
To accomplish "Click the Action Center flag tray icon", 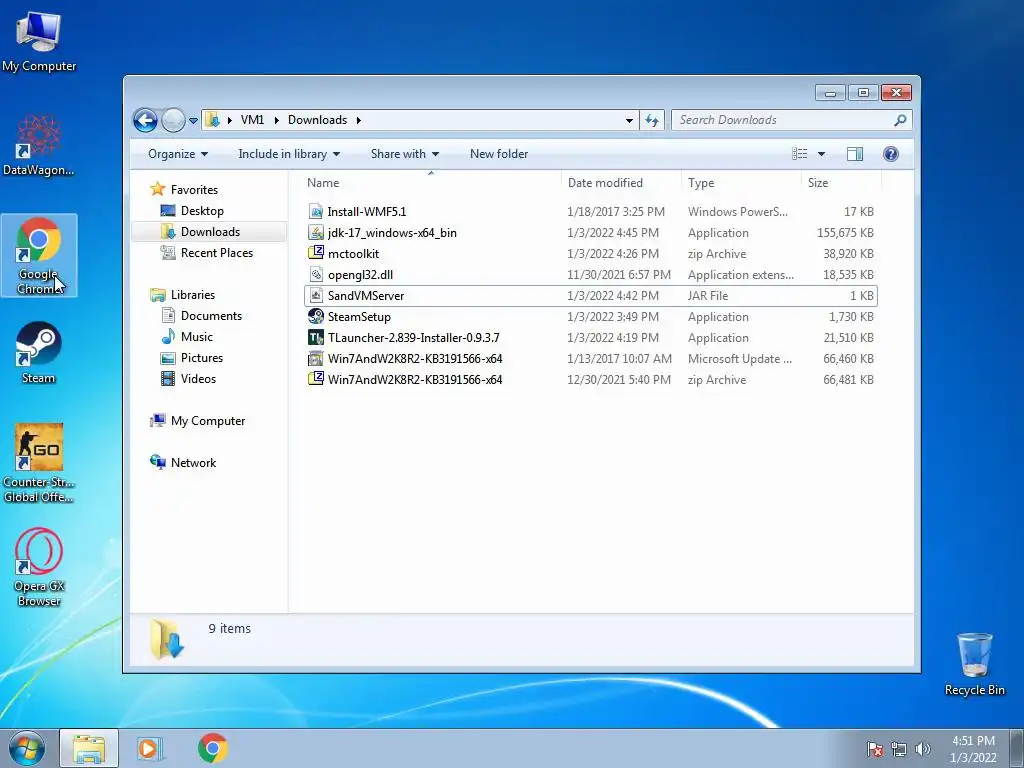I will pos(875,749).
